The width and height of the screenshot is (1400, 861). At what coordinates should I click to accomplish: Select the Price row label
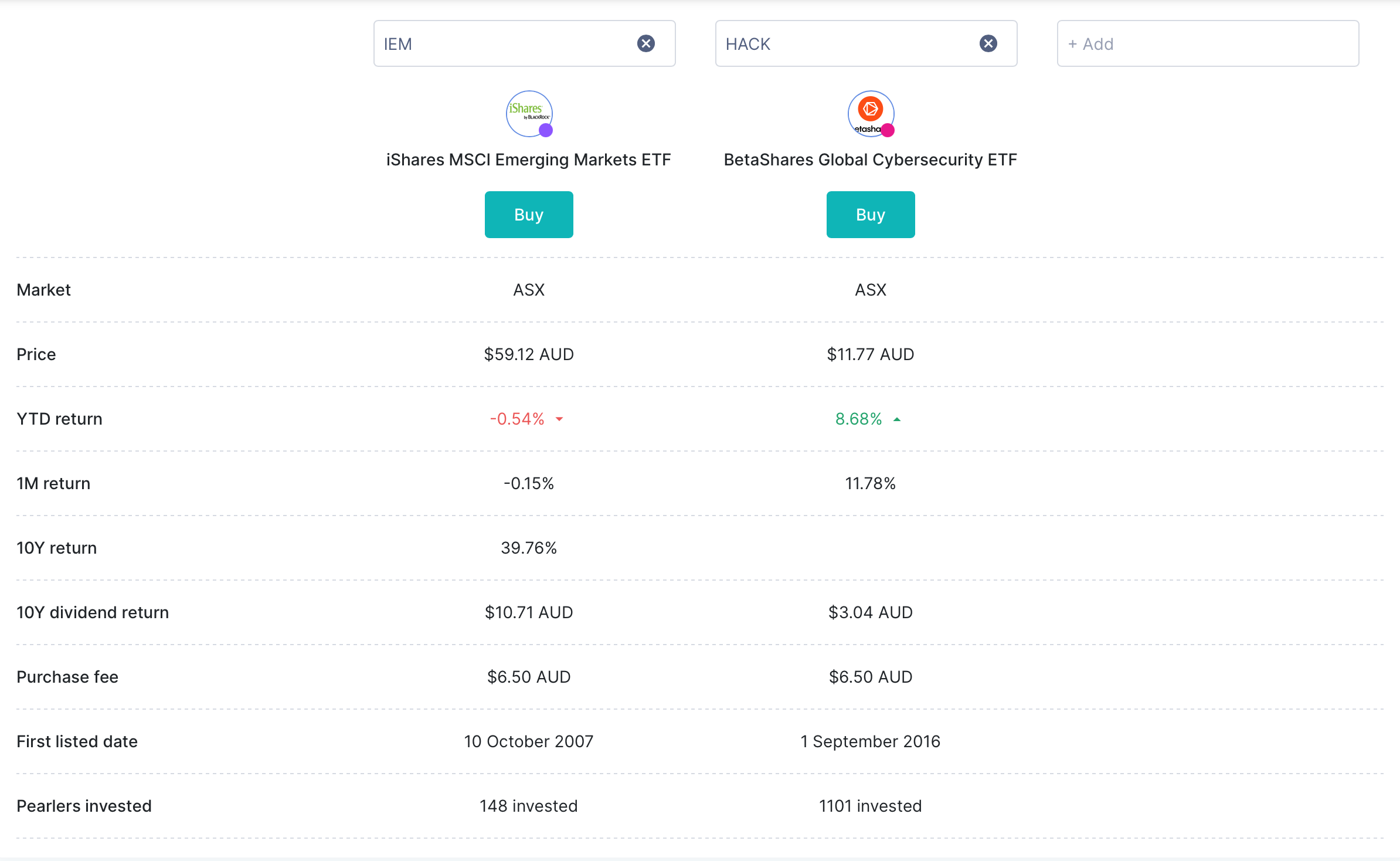point(36,354)
